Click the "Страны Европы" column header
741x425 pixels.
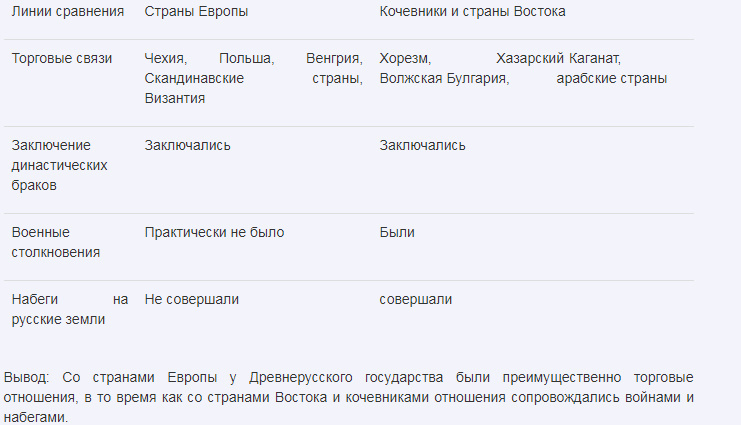pyautogui.click(x=196, y=12)
